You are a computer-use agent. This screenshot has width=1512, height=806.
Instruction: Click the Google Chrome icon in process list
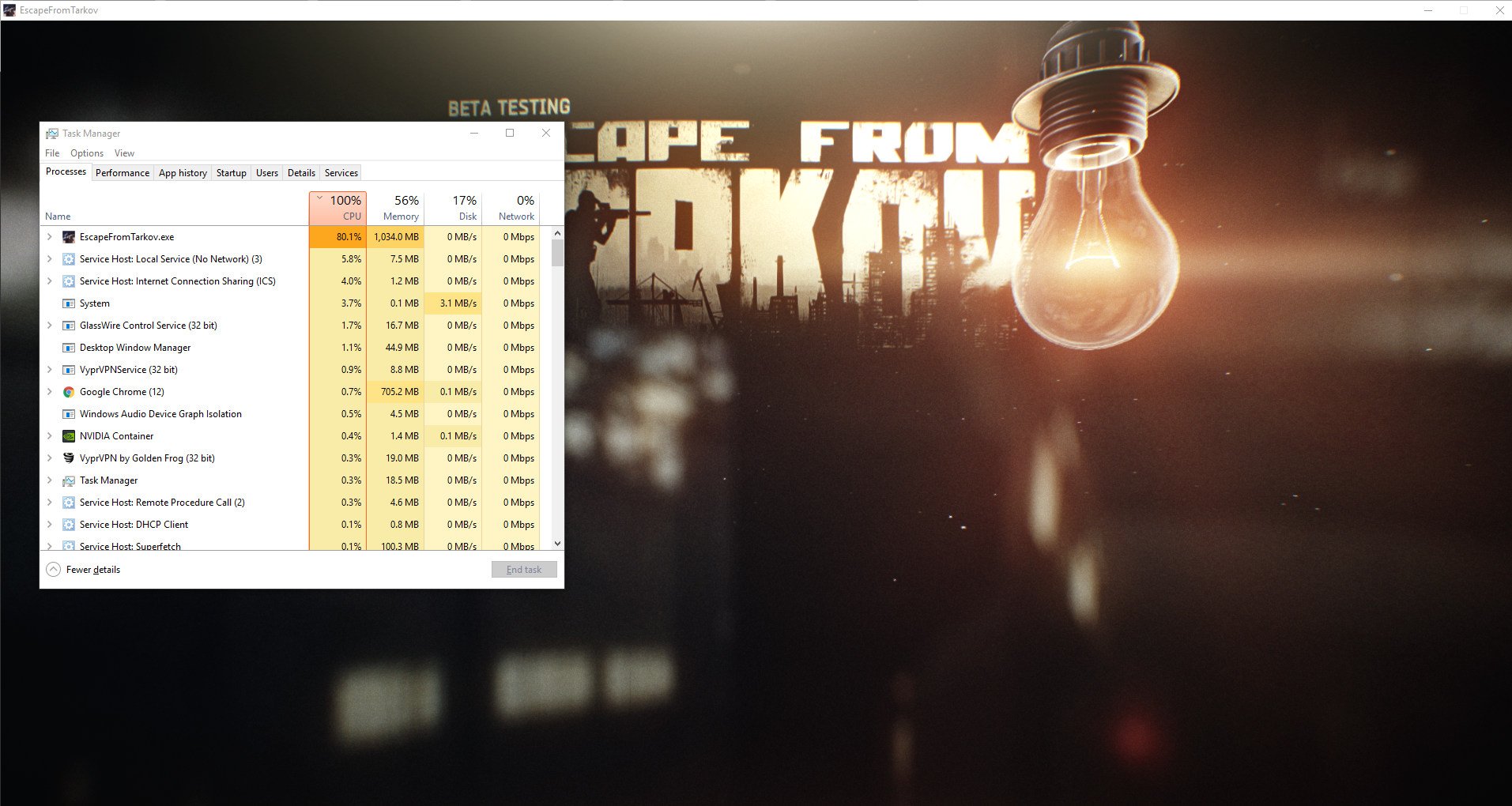pyautogui.click(x=69, y=392)
